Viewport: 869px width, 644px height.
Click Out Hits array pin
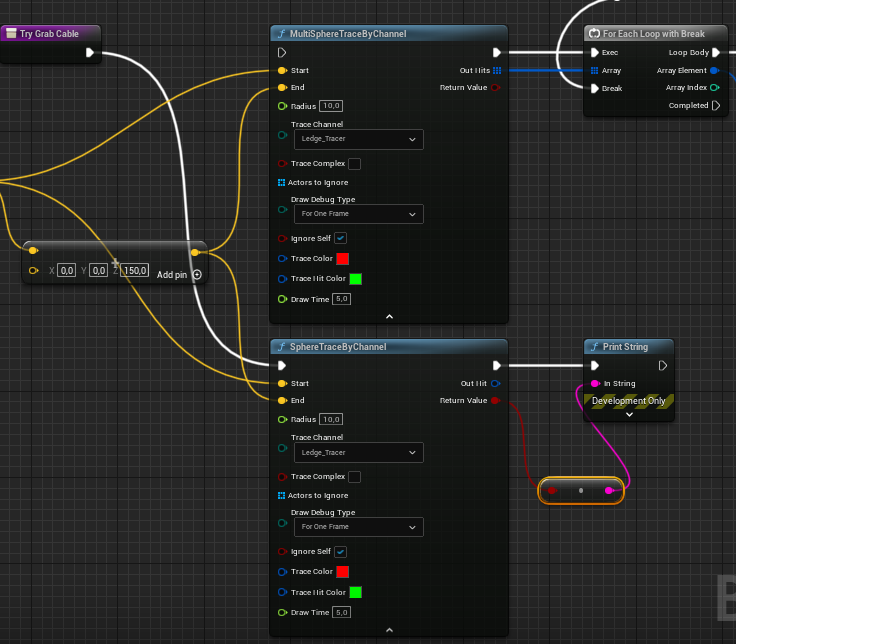tap(497, 70)
